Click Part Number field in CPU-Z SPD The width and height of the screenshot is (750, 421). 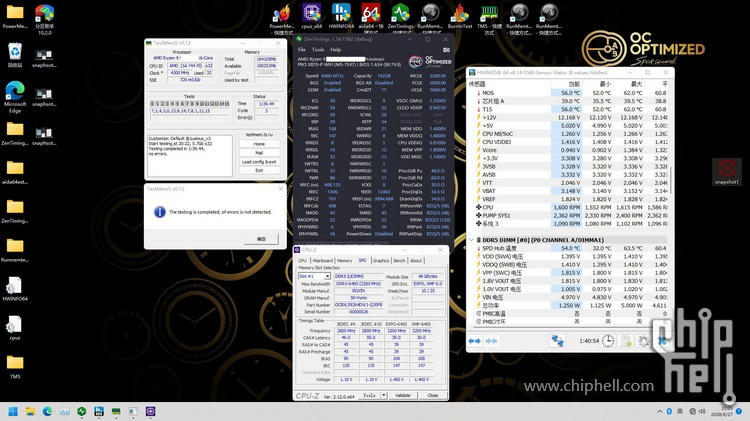[358, 305]
